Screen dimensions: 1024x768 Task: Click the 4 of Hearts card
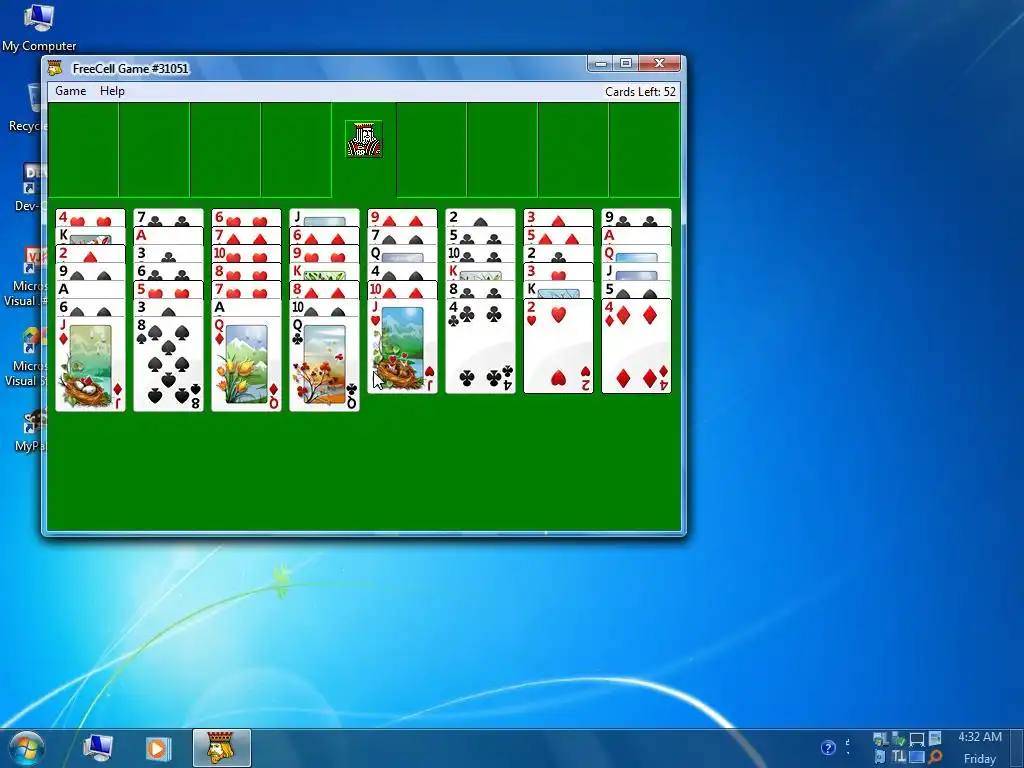tap(90, 217)
